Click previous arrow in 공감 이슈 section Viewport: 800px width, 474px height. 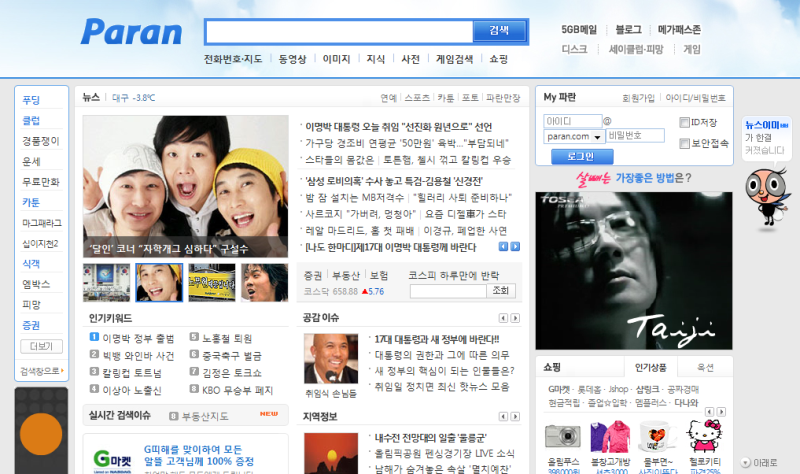click(x=504, y=318)
